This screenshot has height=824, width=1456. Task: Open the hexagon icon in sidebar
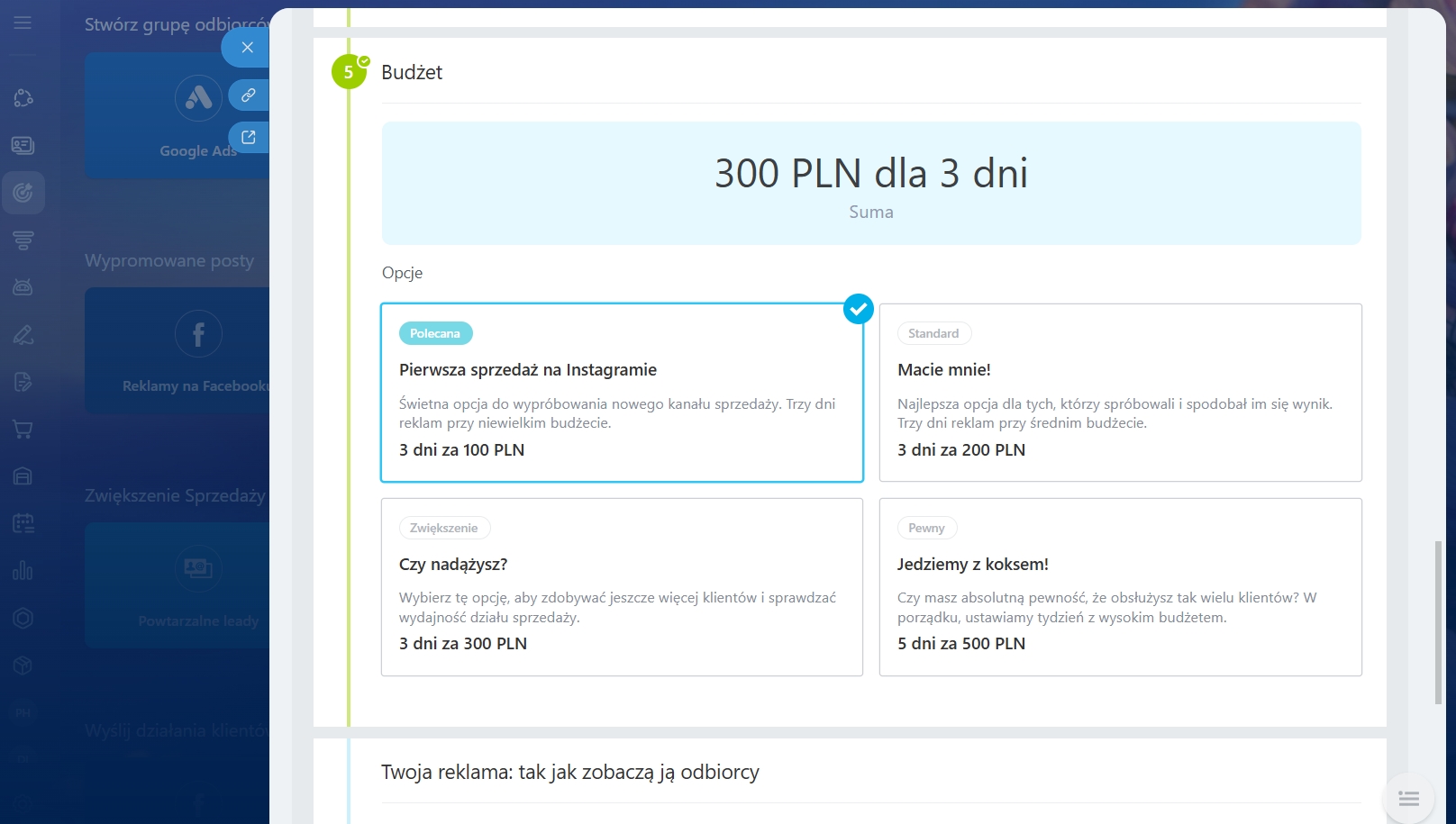coord(23,618)
